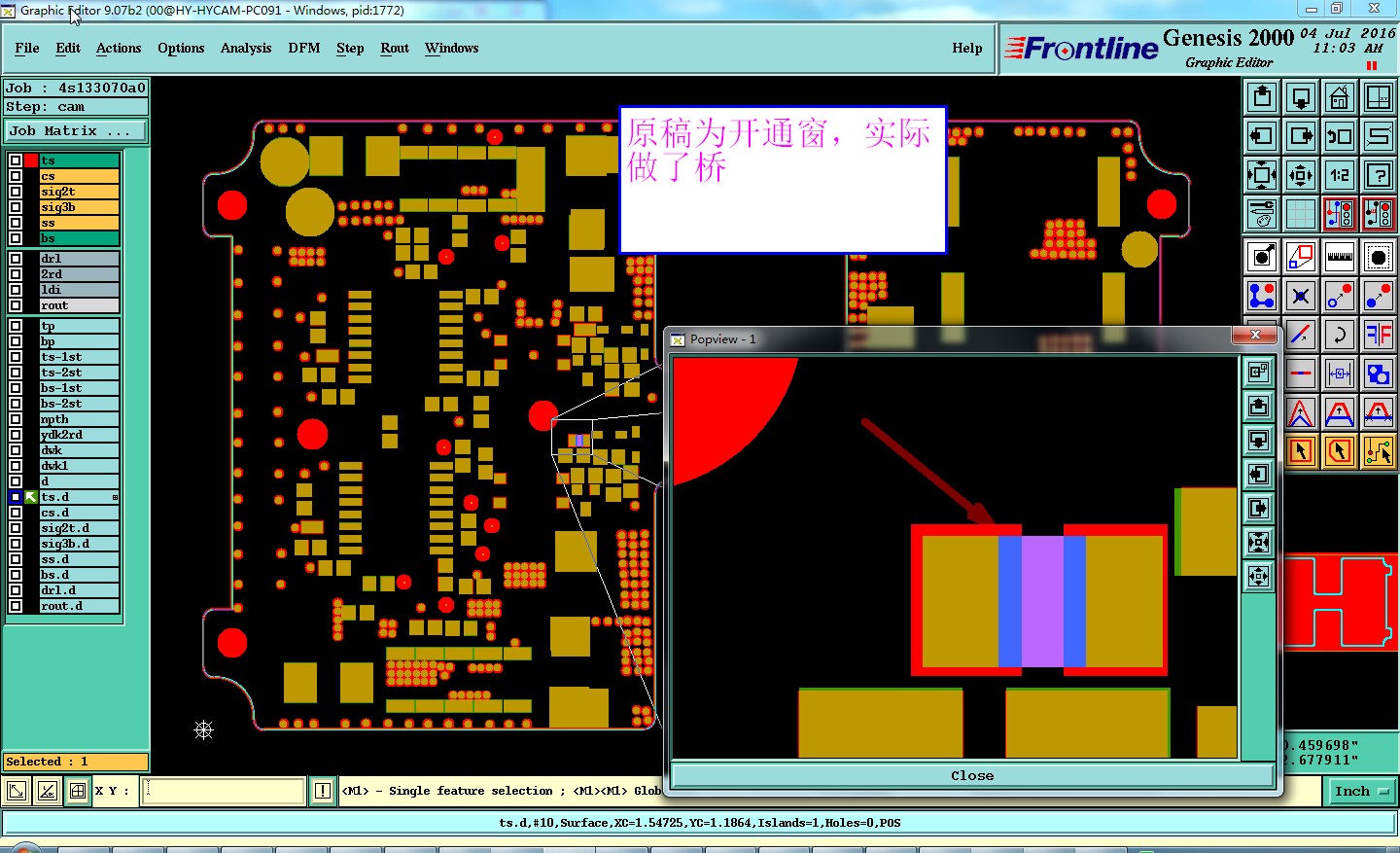Viewport: 1400px width, 853px height.
Task: Select the ruler measure tool
Action: pos(1339,257)
